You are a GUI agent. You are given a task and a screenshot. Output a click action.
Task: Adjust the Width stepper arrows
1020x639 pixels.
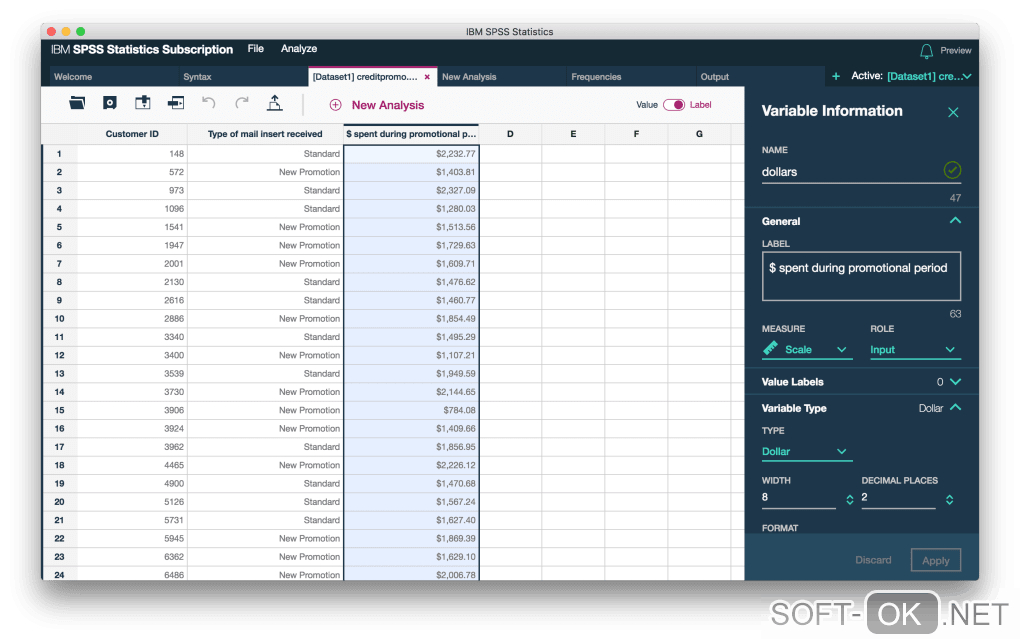(x=850, y=500)
